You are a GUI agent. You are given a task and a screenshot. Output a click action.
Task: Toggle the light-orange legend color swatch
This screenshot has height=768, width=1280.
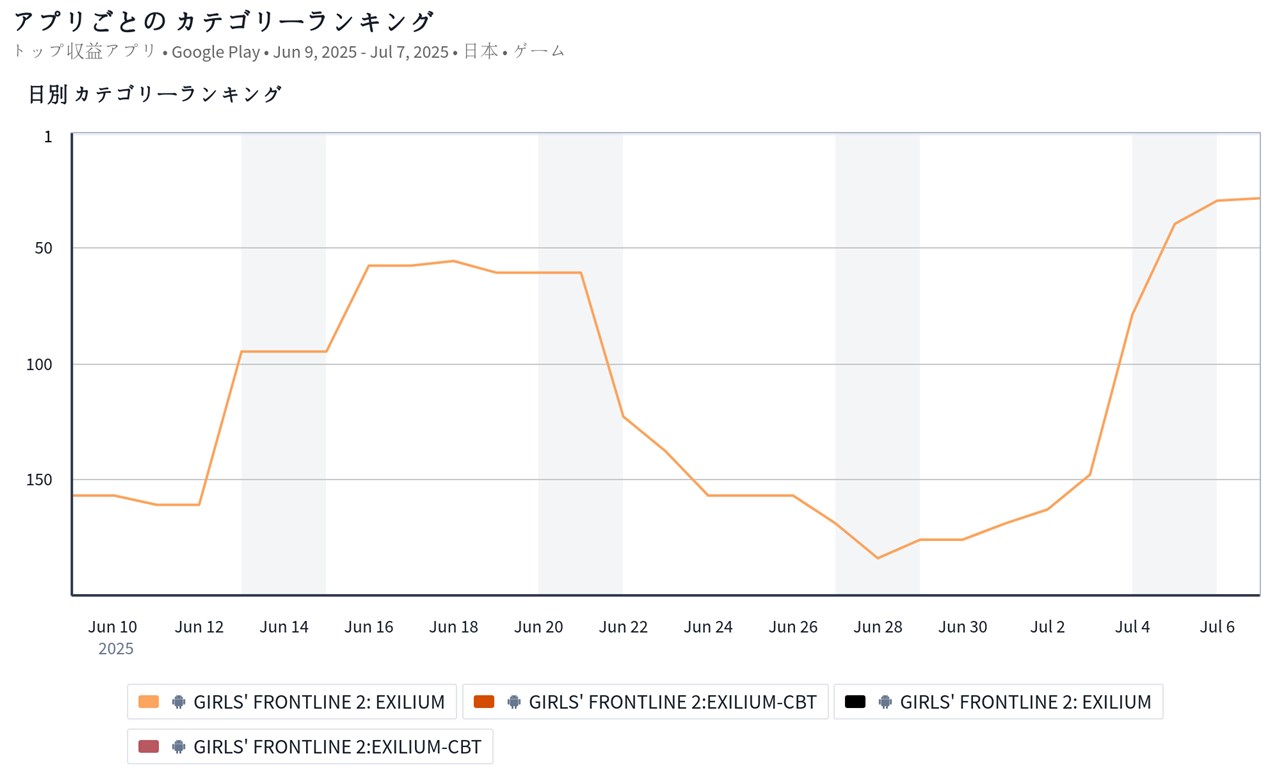coord(149,702)
